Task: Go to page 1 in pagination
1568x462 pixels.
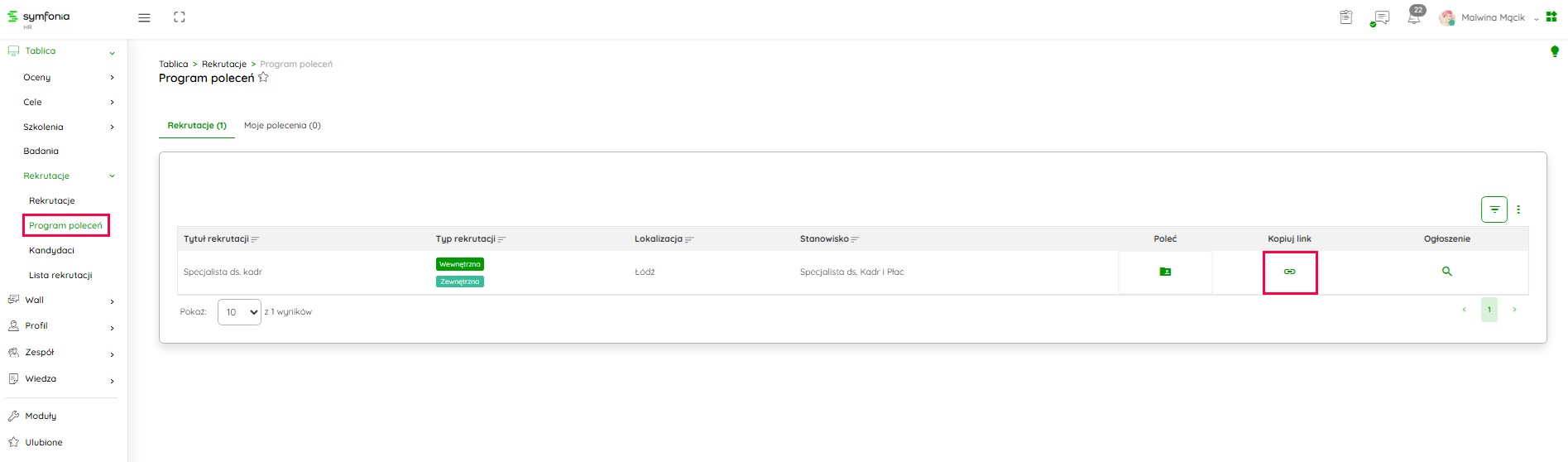Action: pos(1489,310)
